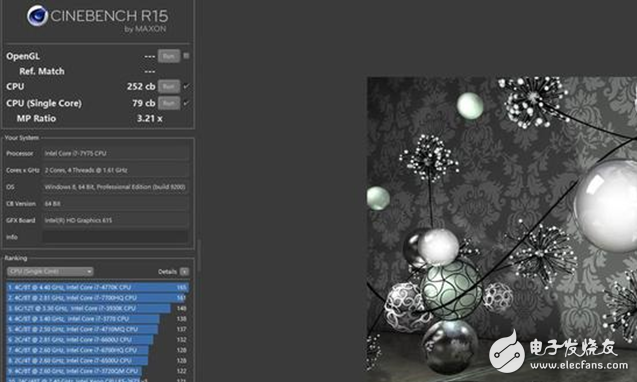Click the Processor field showing i7-7Y75

[x=115, y=154]
